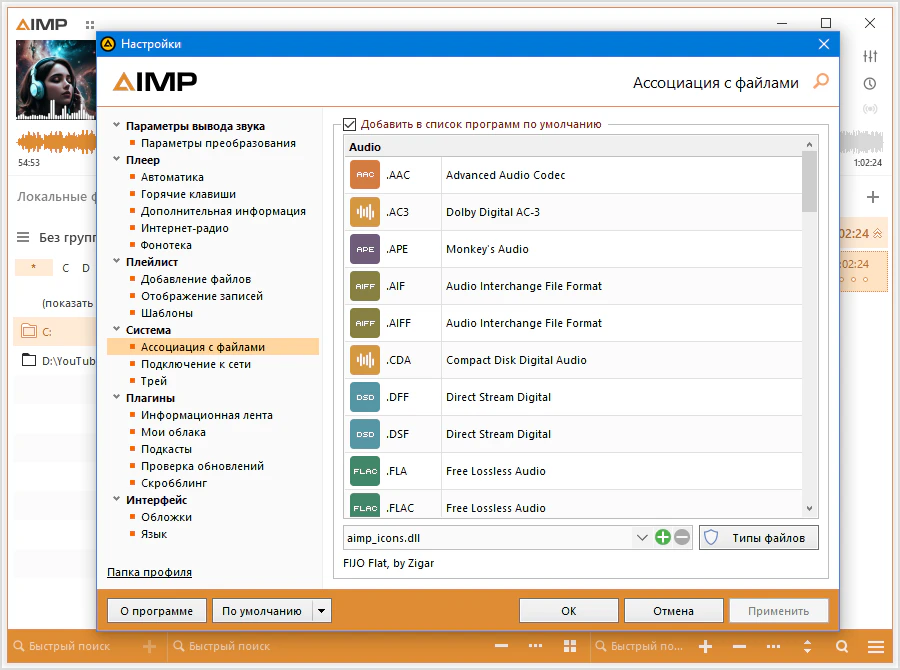Open the hamburger menu at bottom right

(876, 647)
